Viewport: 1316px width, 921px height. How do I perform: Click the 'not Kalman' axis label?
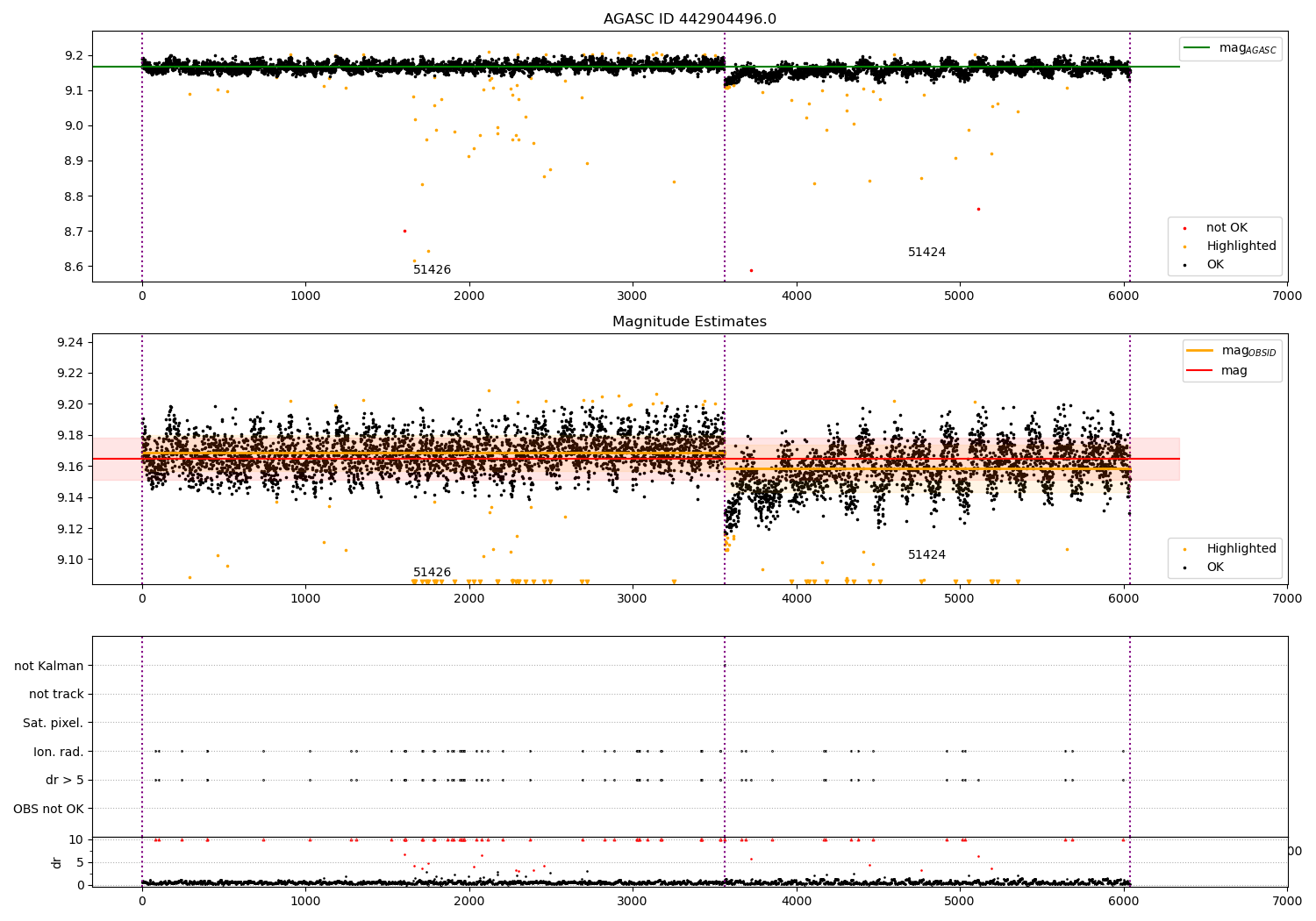tap(49, 666)
